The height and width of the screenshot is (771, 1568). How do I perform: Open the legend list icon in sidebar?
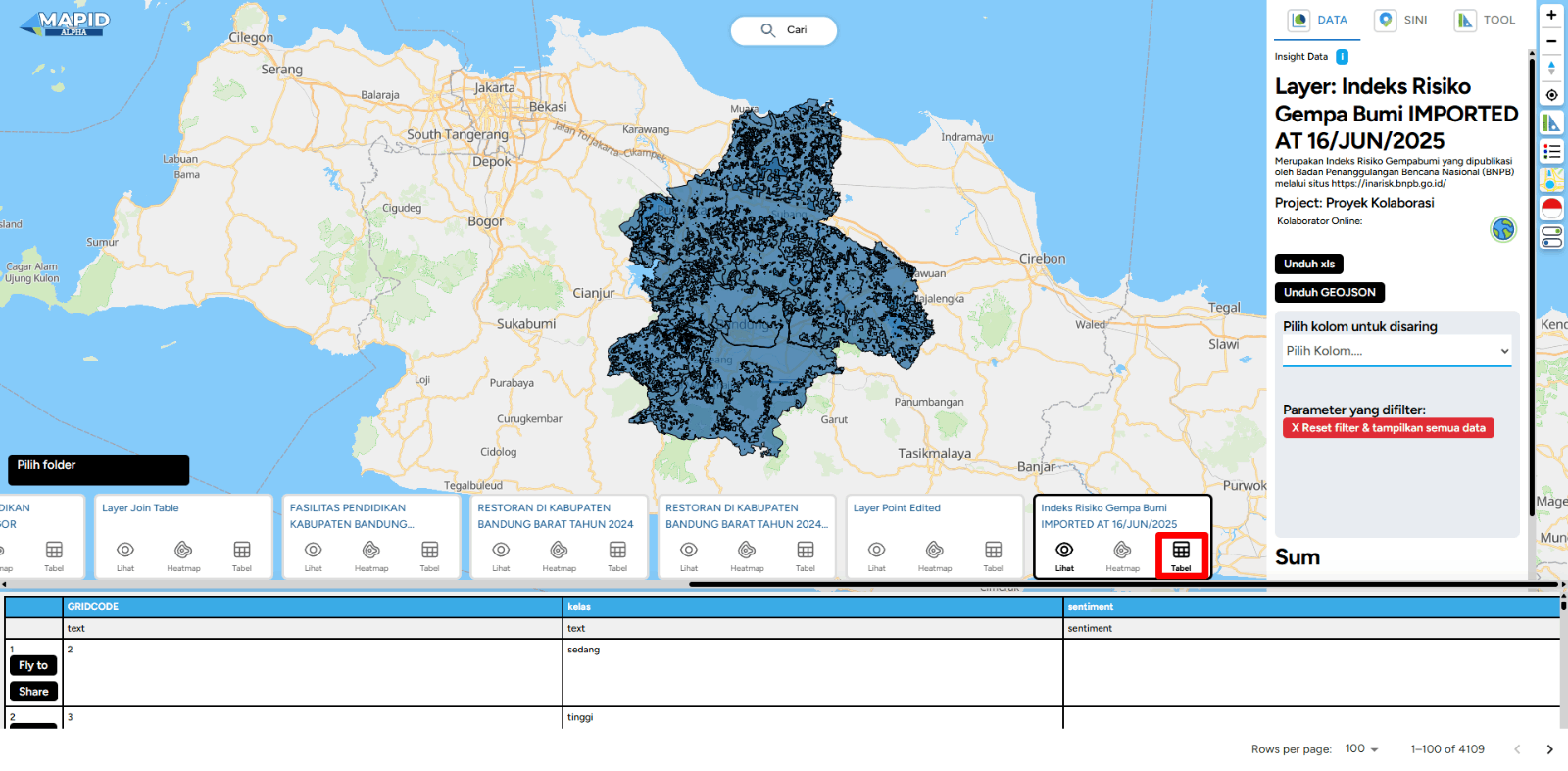click(x=1551, y=152)
